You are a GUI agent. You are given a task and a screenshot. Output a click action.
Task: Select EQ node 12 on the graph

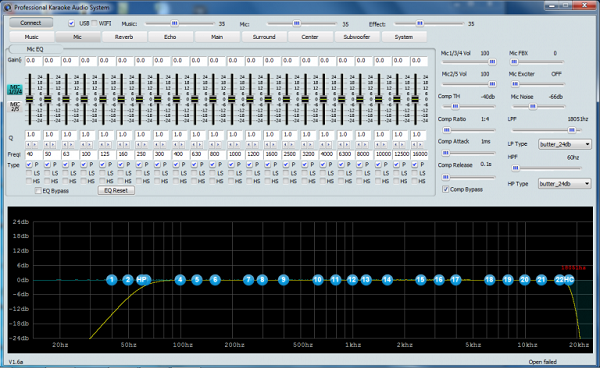pyautogui.click(x=352, y=280)
